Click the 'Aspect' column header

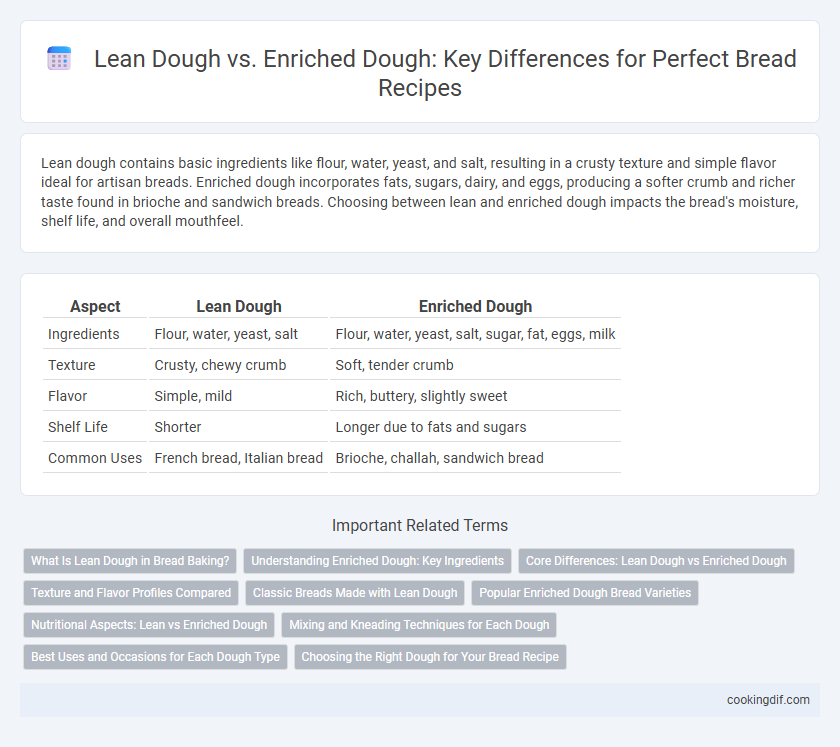pyautogui.click(x=95, y=307)
